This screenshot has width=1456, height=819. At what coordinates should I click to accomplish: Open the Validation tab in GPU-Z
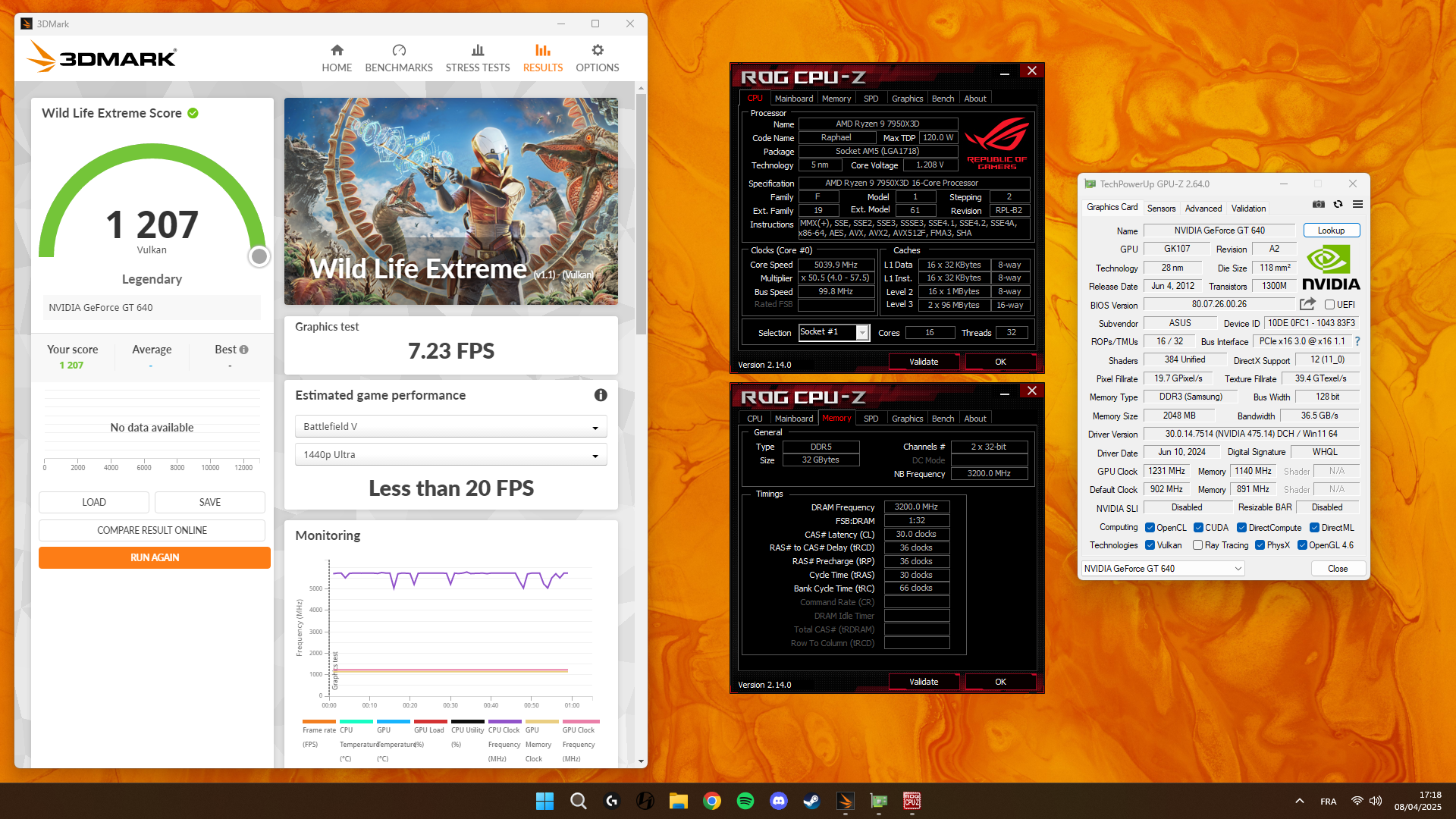(1248, 209)
